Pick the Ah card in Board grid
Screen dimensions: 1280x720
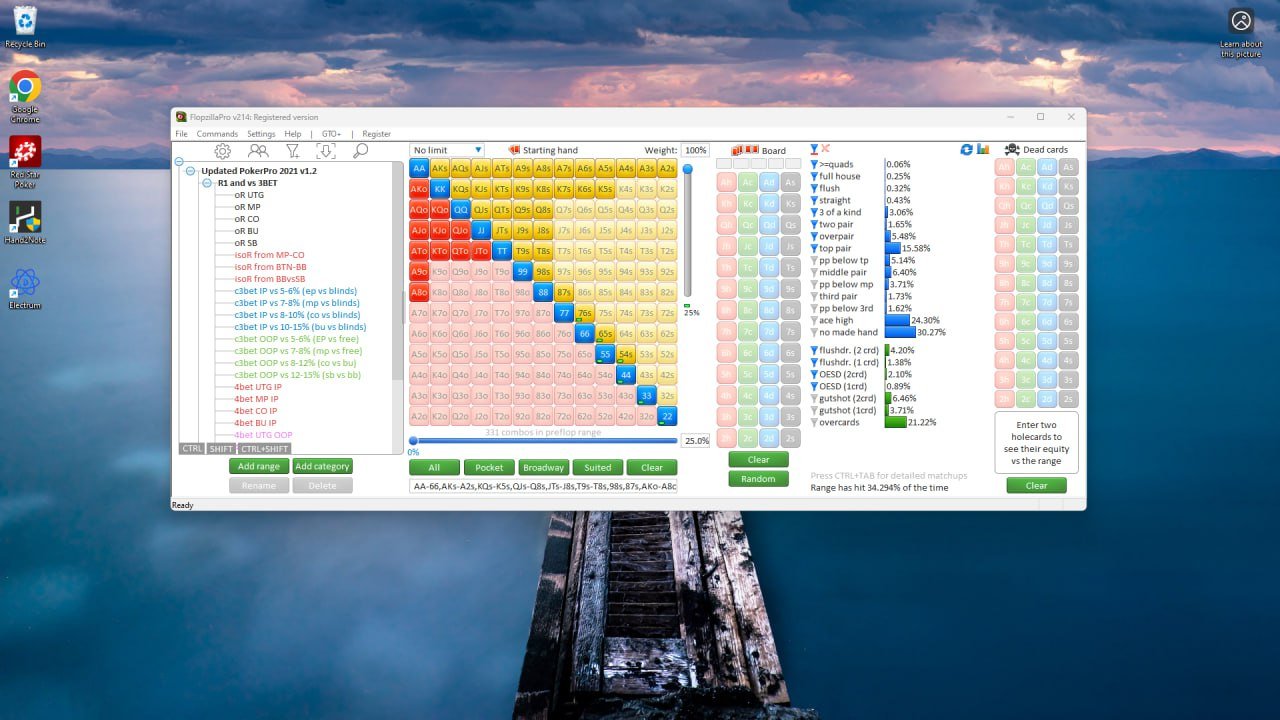(727, 182)
